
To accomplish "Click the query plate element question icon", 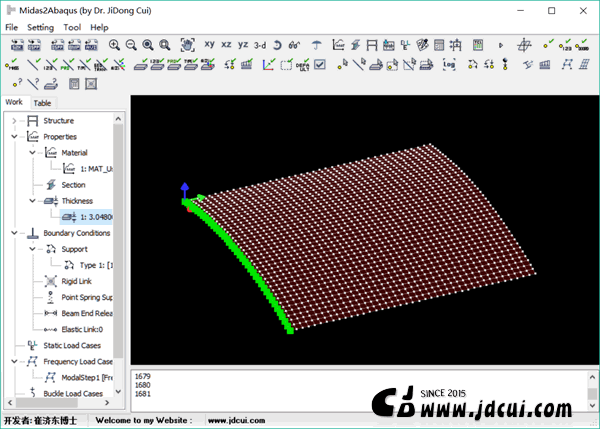I will tap(51, 83).
